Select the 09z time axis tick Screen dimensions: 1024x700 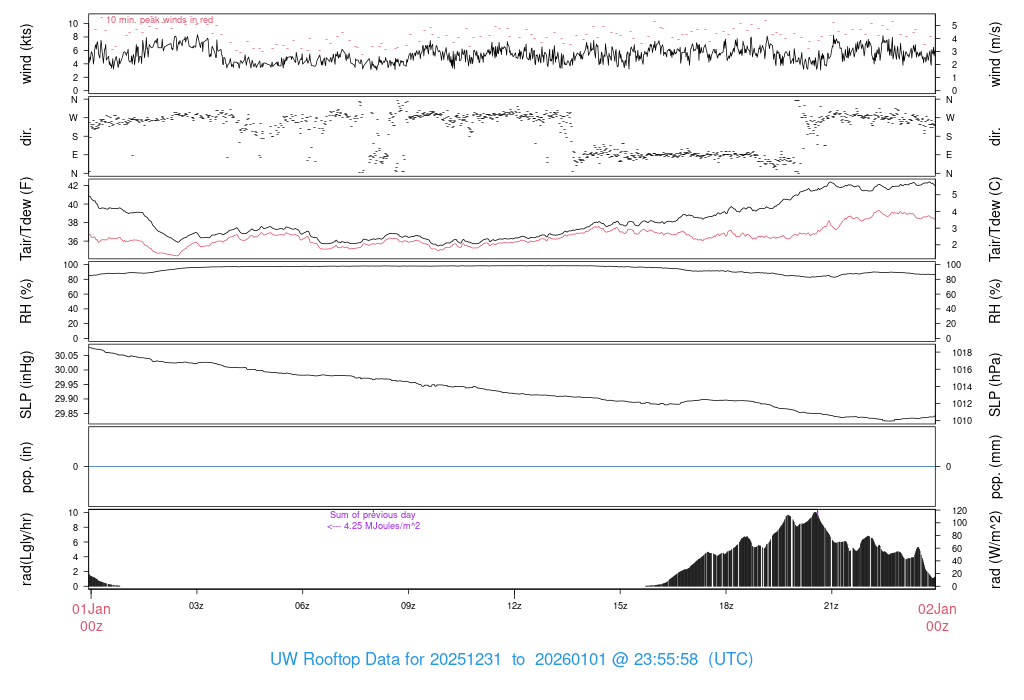(408, 606)
